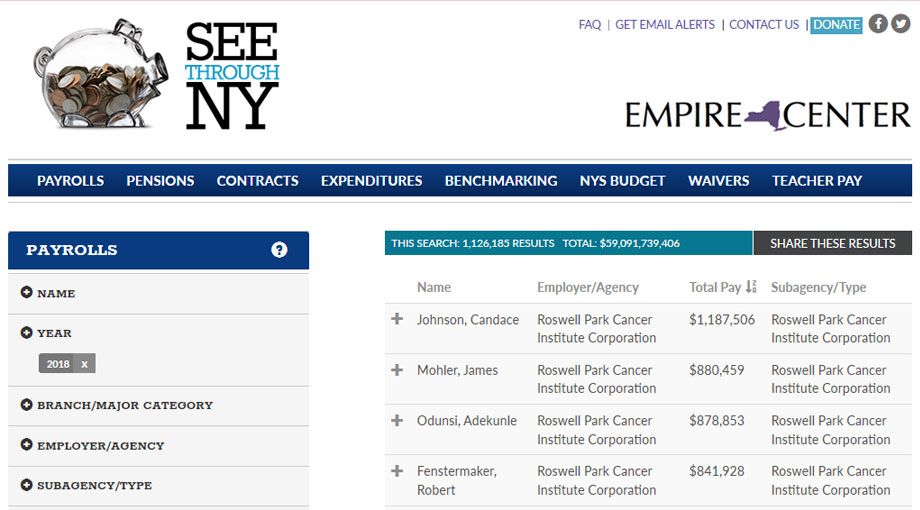Sort by Total Pay column arrow icon

[751, 287]
